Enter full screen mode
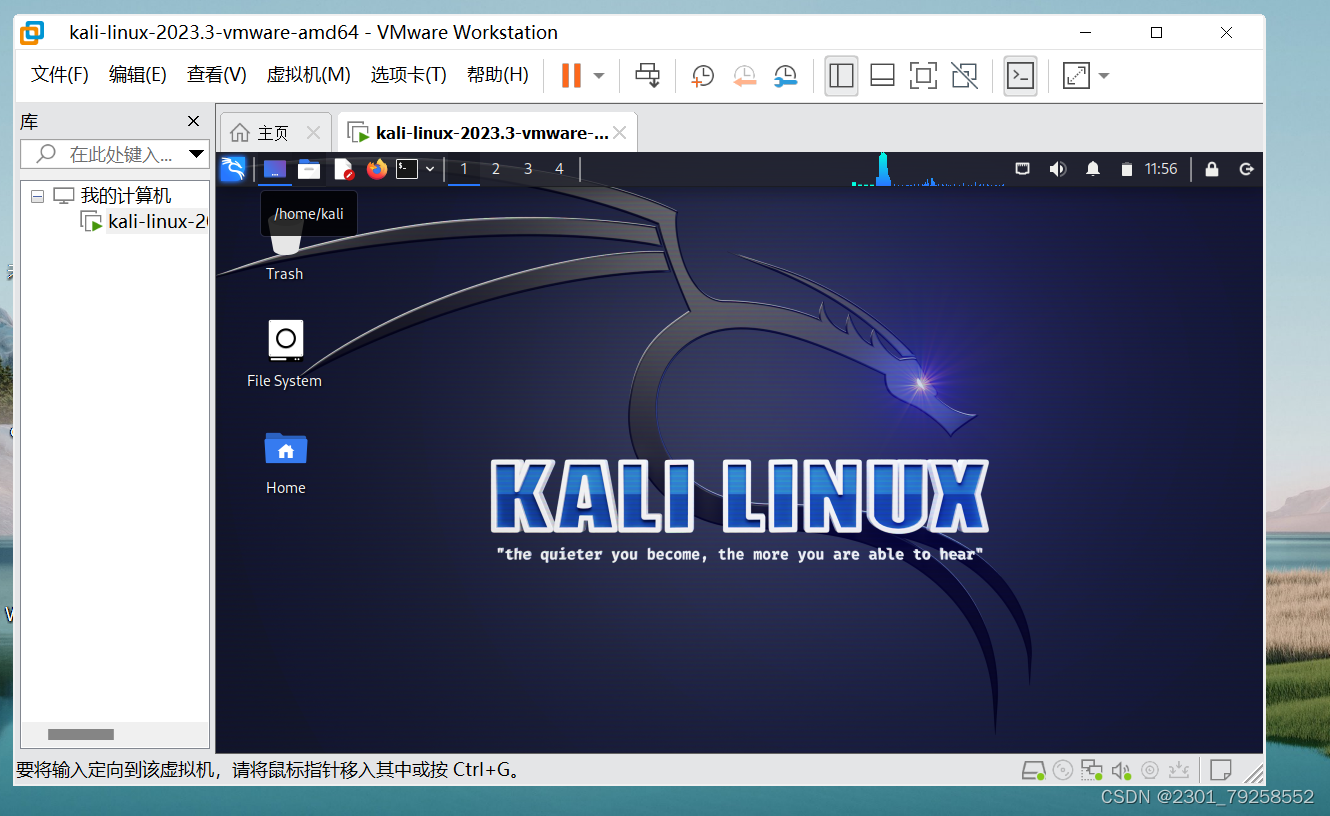This screenshot has width=1330, height=816. [923, 75]
